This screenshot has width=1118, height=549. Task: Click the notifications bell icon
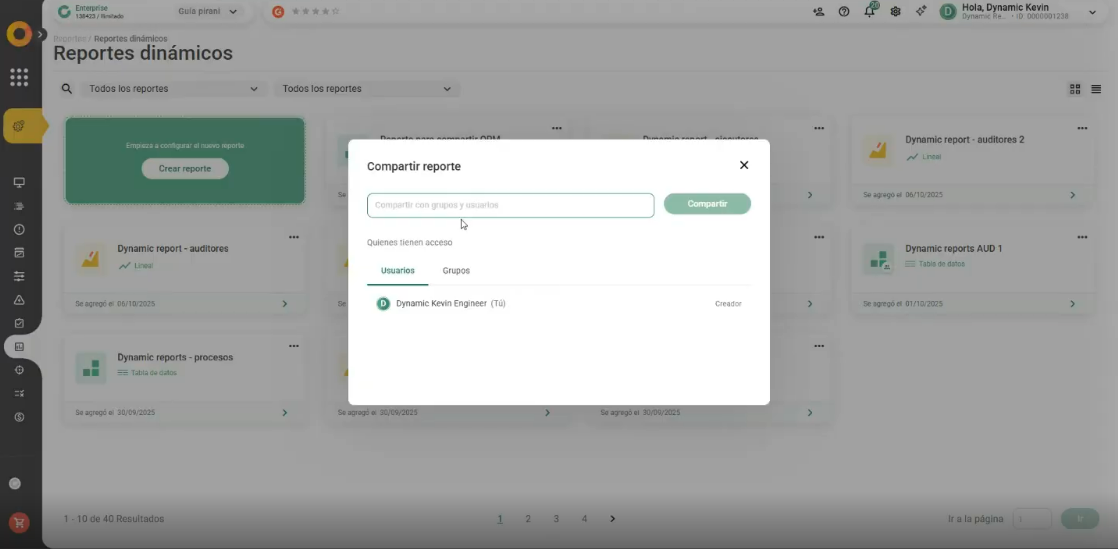(869, 12)
